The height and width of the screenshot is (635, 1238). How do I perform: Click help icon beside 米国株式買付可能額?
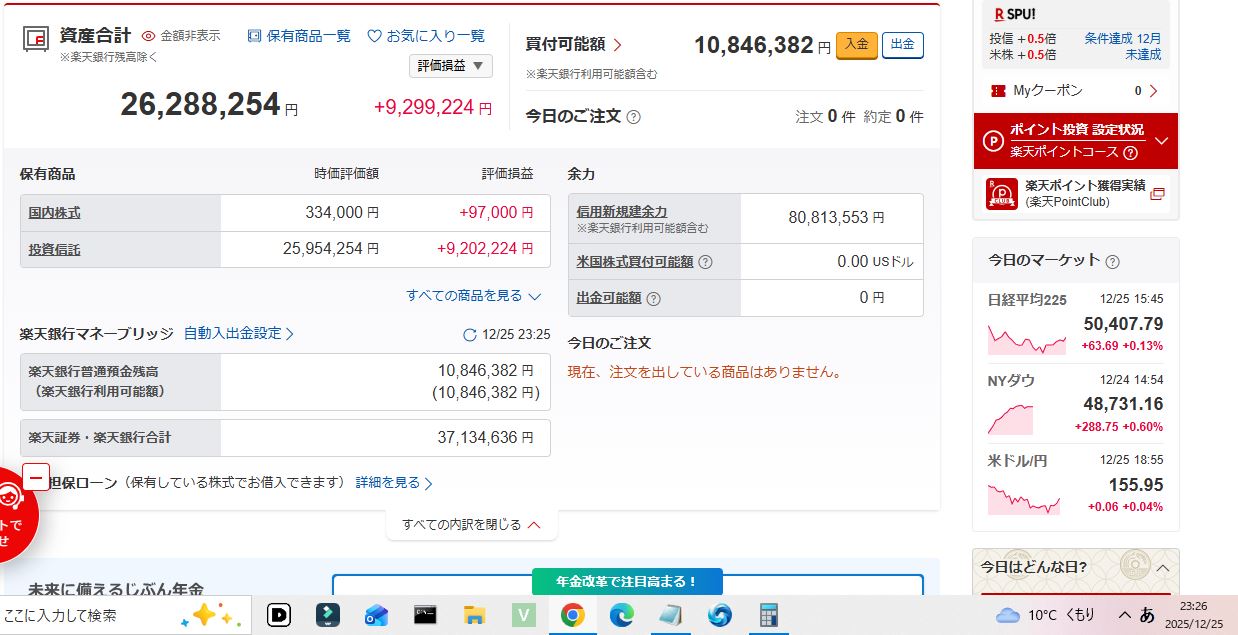point(705,262)
